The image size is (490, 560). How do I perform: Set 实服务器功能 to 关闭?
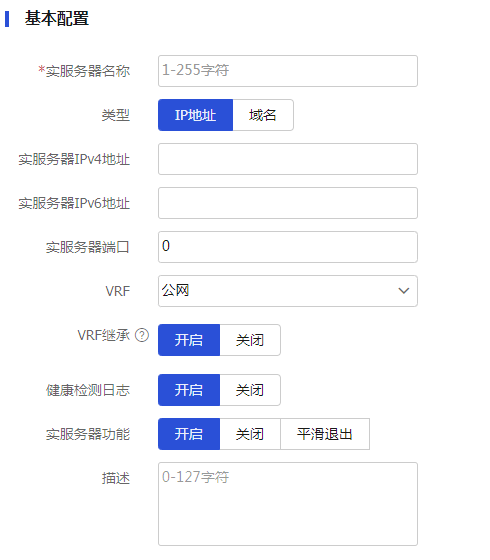(250, 434)
